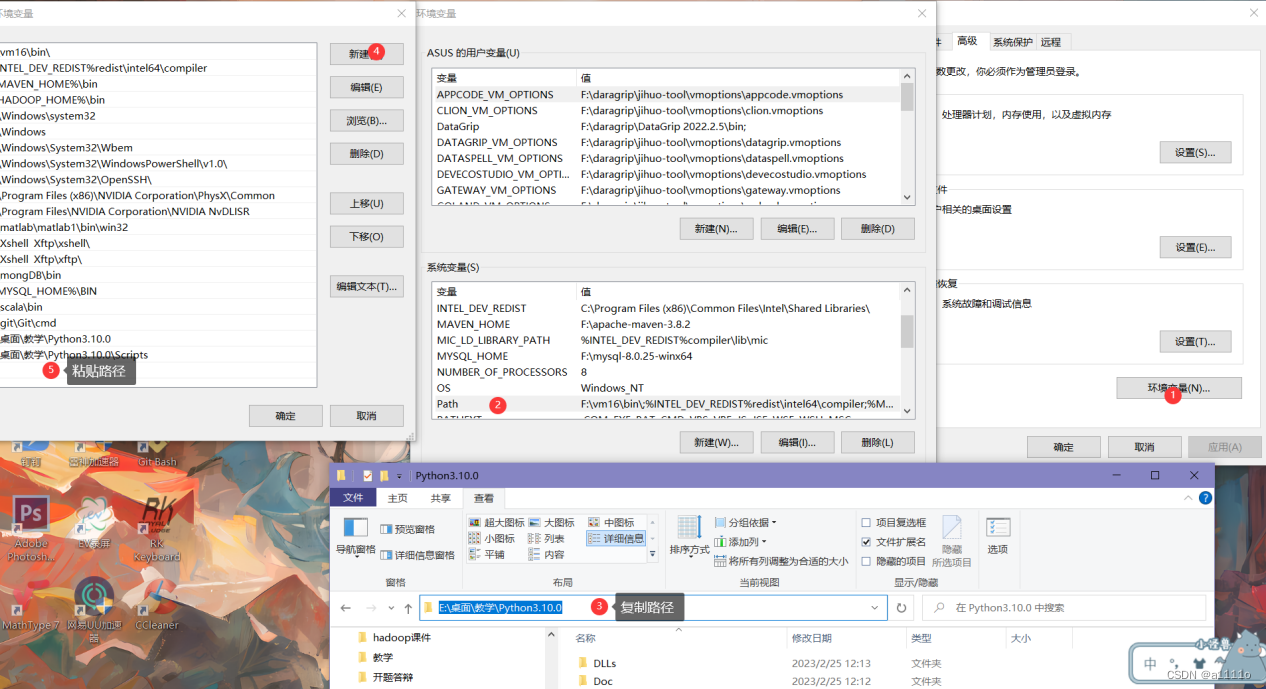Select 详细信息 details layout
The width and height of the screenshot is (1266, 689).
(x=616, y=538)
